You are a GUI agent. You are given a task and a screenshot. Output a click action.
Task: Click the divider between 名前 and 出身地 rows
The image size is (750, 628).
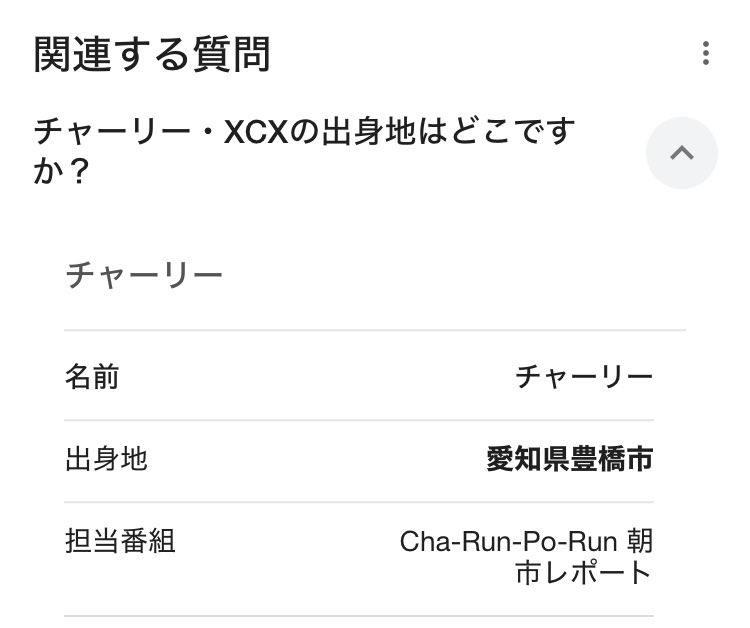(x=359, y=420)
